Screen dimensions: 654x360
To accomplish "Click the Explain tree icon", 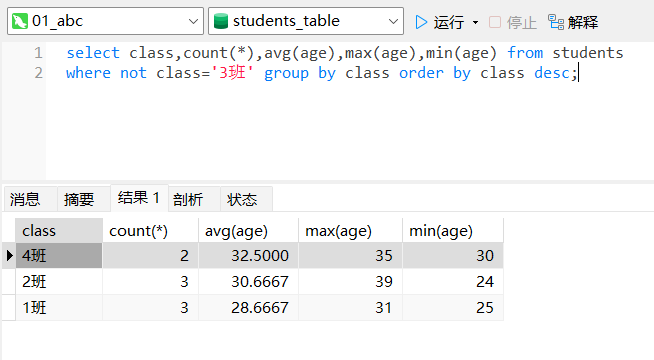I will pyautogui.click(x=556, y=22).
